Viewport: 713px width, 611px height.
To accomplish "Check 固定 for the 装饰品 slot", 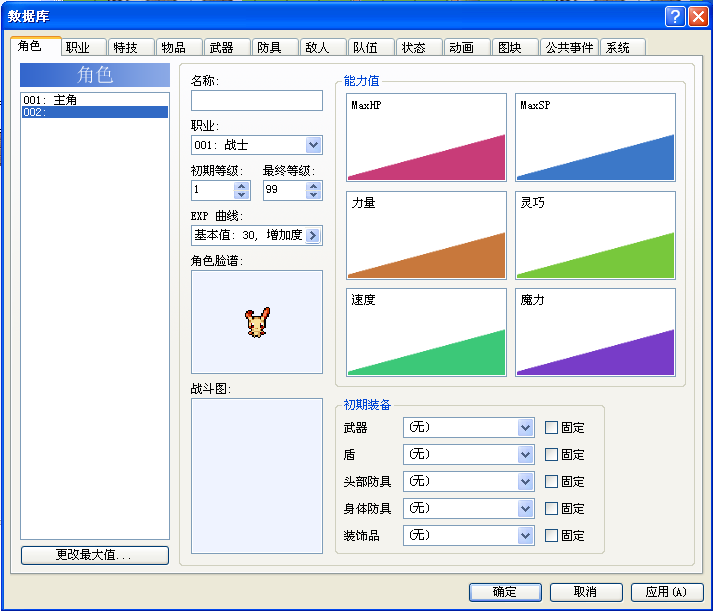I will 551,536.
